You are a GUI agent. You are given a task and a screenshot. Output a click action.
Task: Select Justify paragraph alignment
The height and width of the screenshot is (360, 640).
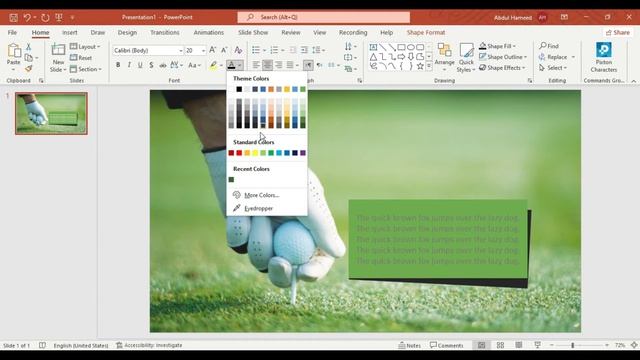pyautogui.click(x=290, y=65)
